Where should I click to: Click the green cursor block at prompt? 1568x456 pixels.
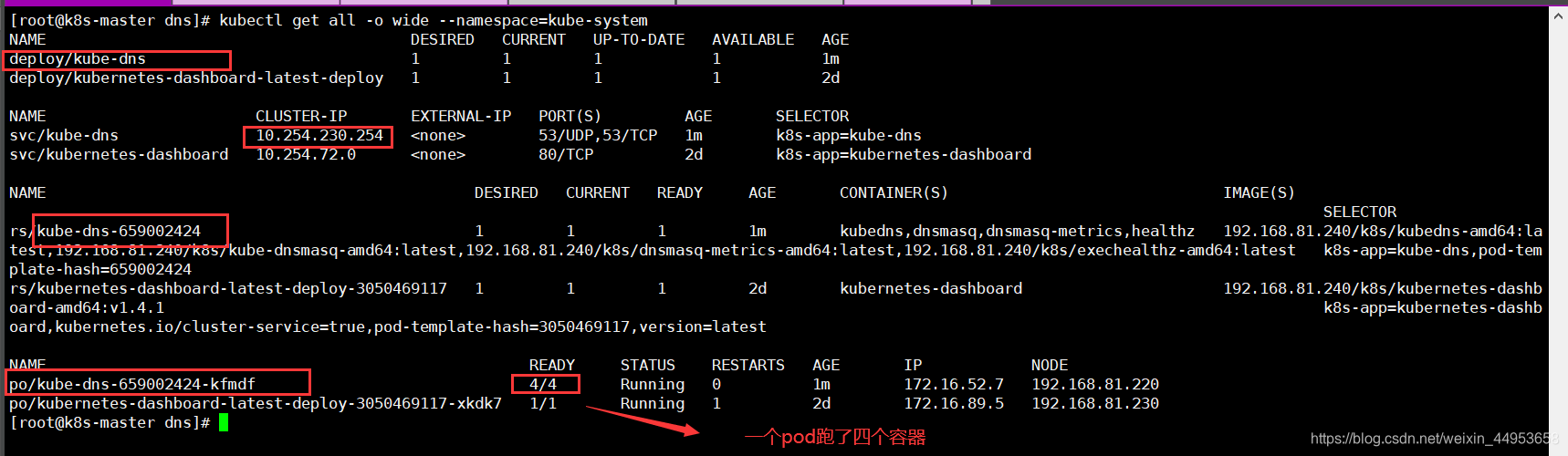(x=224, y=422)
